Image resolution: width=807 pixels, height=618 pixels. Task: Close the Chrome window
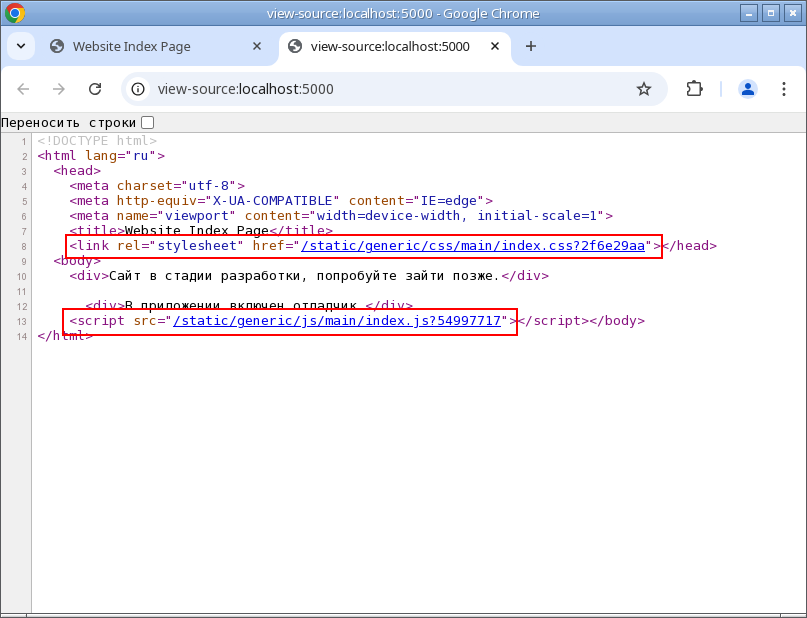[x=793, y=13]
